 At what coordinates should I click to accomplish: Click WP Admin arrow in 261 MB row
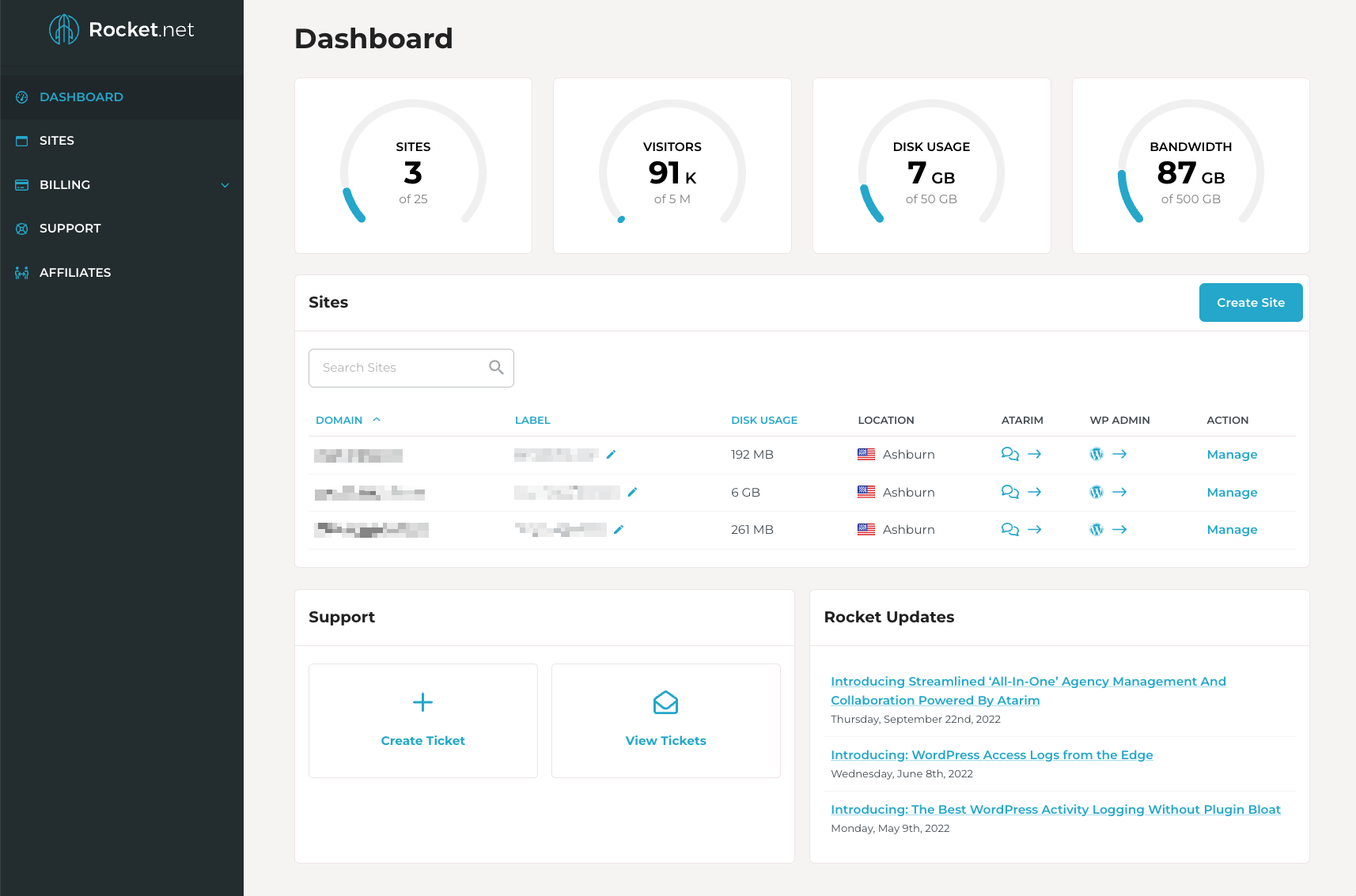(1119, 529)
